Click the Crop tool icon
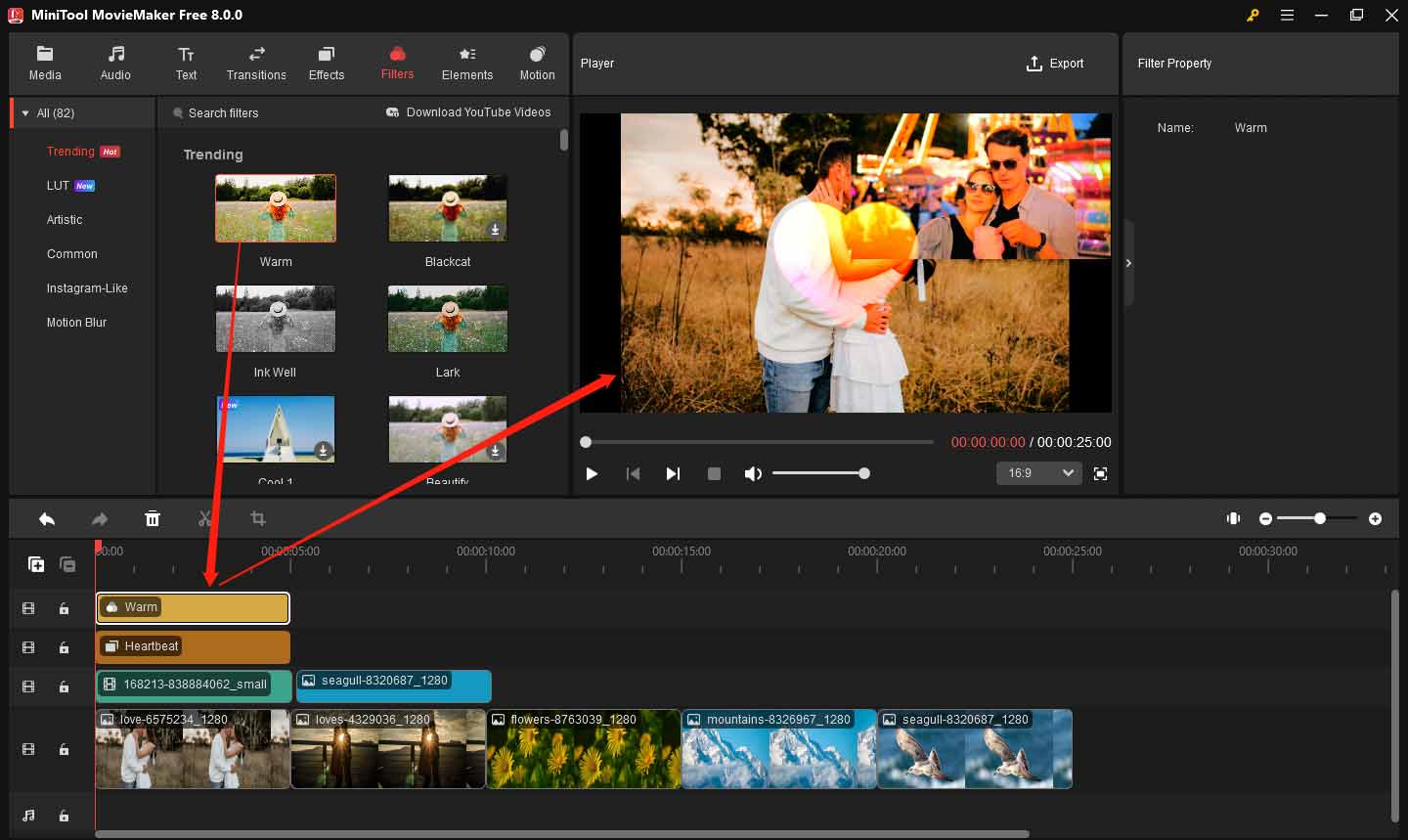The width and height of the screenshot is (1408, 840). tap(258, 519)
